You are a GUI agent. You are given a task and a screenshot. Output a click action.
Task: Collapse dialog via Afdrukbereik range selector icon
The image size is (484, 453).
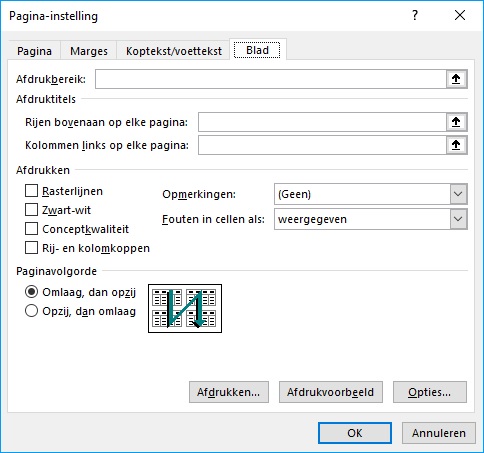coord(456,79)
